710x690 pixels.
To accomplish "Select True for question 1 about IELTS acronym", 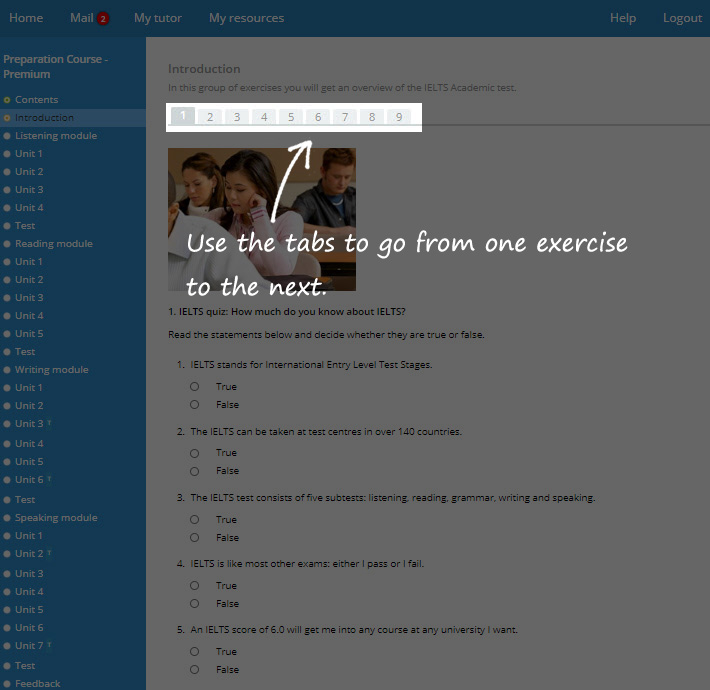I will click(194, 387).
